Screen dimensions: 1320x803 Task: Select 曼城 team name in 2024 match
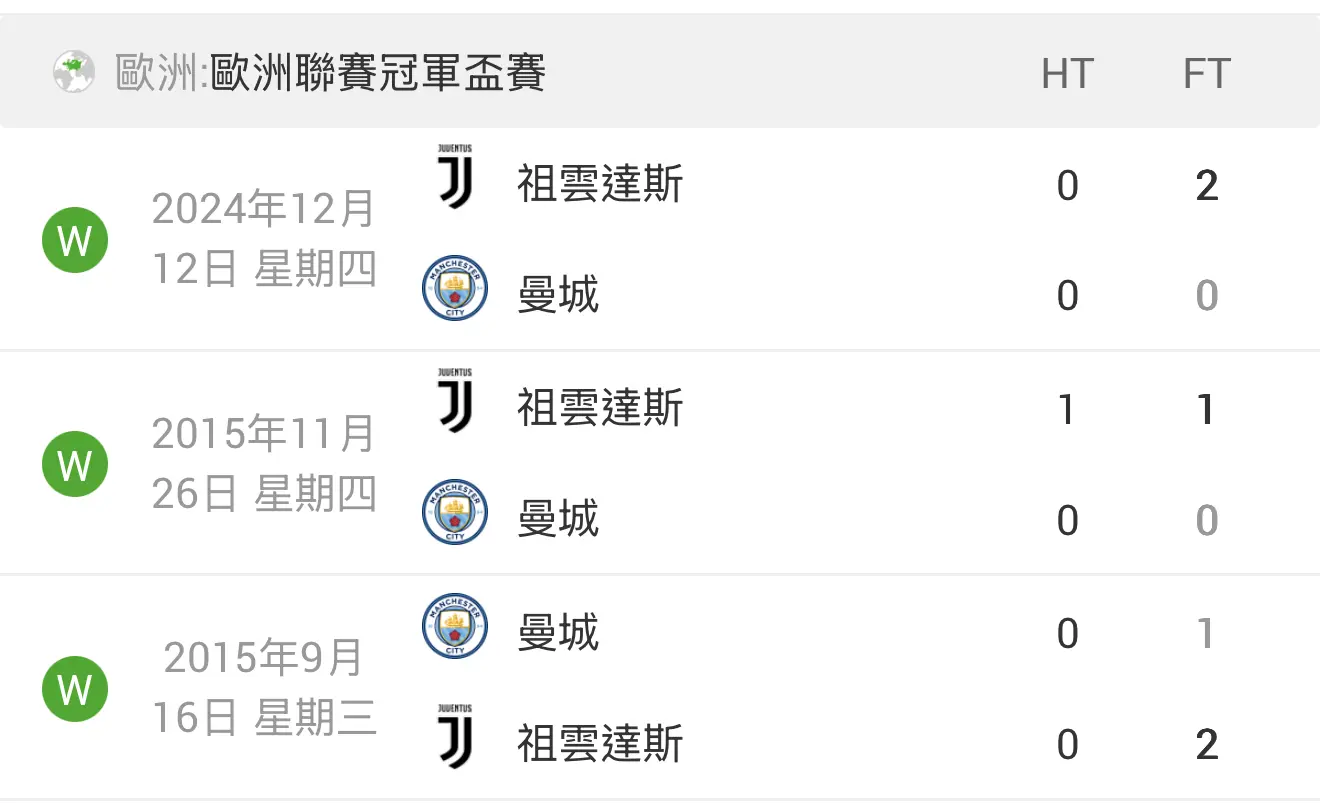(x=558, y=295)
